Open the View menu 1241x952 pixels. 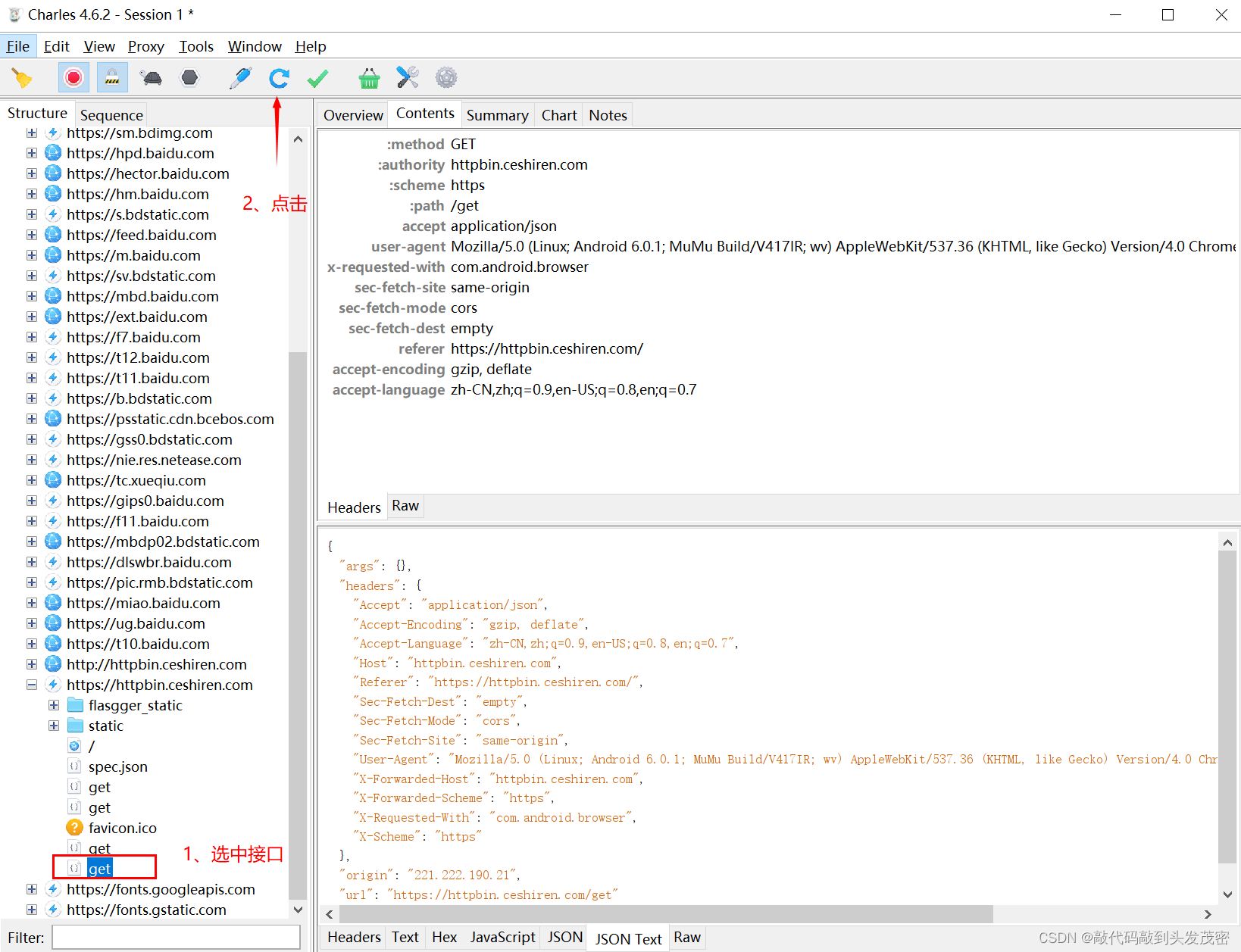(99, 46)
